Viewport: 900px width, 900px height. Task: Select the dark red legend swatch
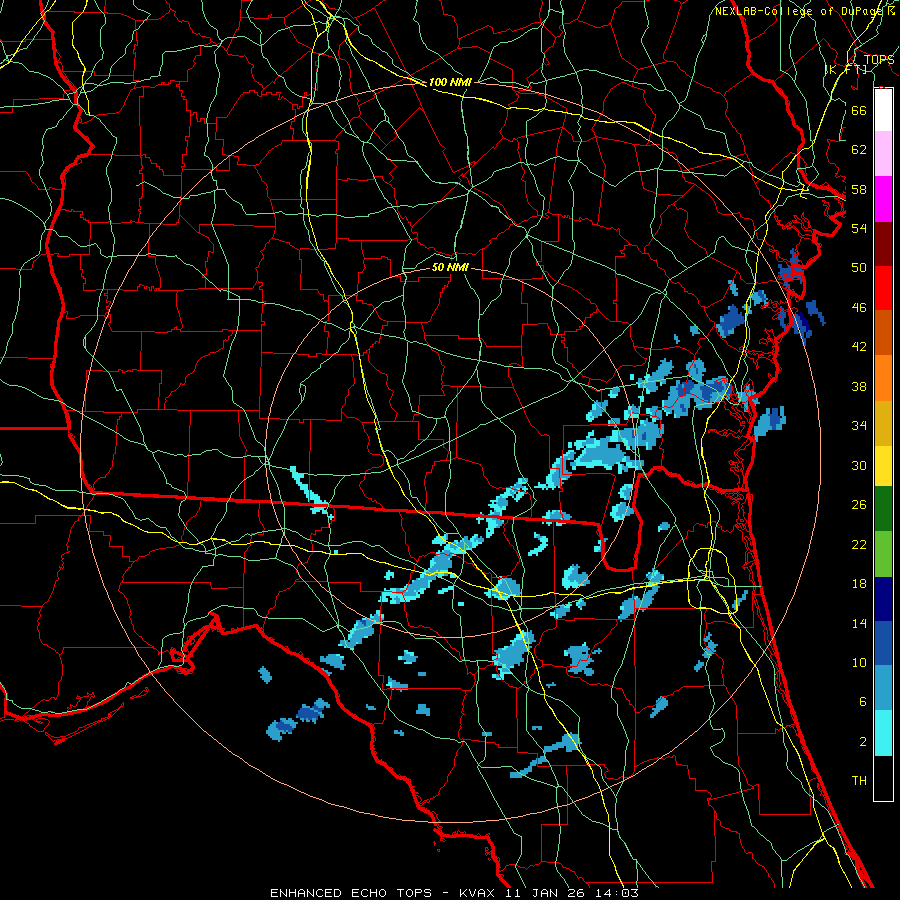pos(883,244)
